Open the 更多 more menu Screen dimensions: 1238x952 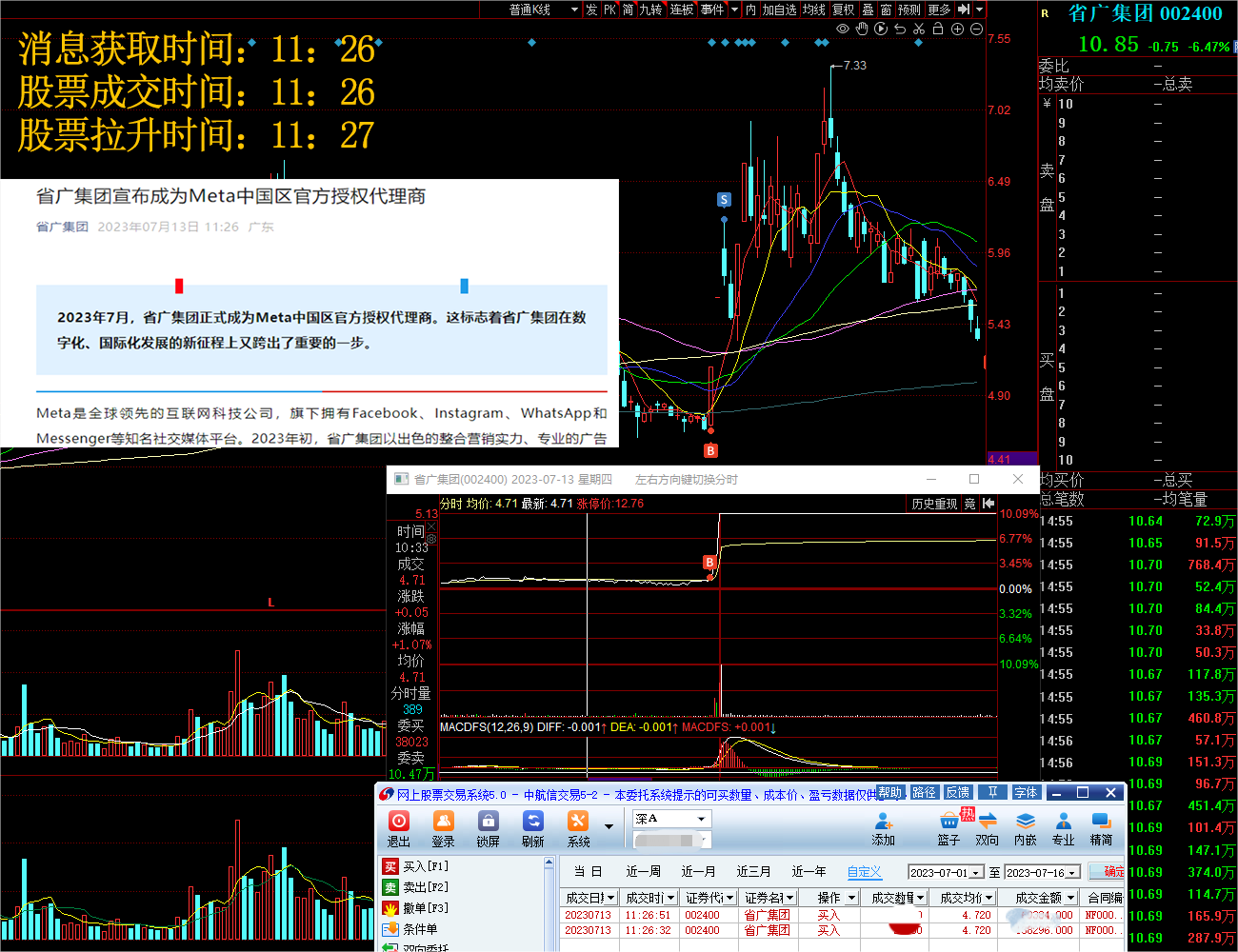click(x=939, y=10)
